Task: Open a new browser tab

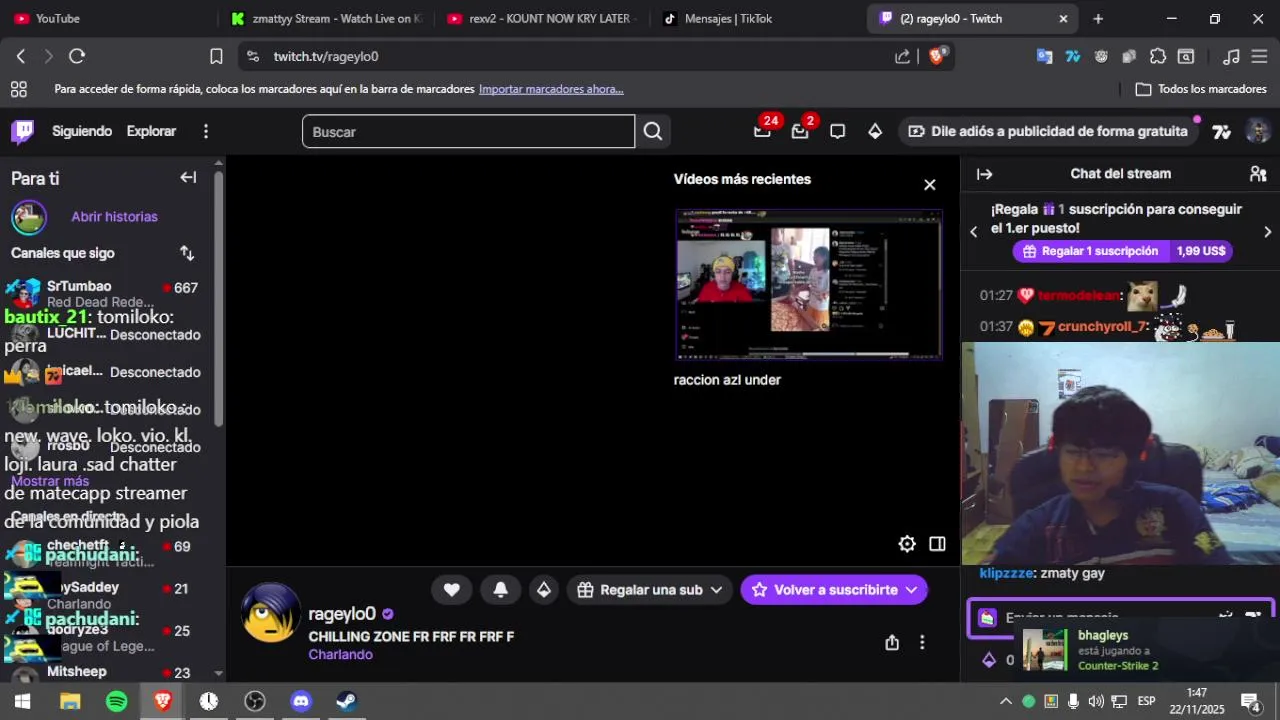Action: pos(1098,19)
